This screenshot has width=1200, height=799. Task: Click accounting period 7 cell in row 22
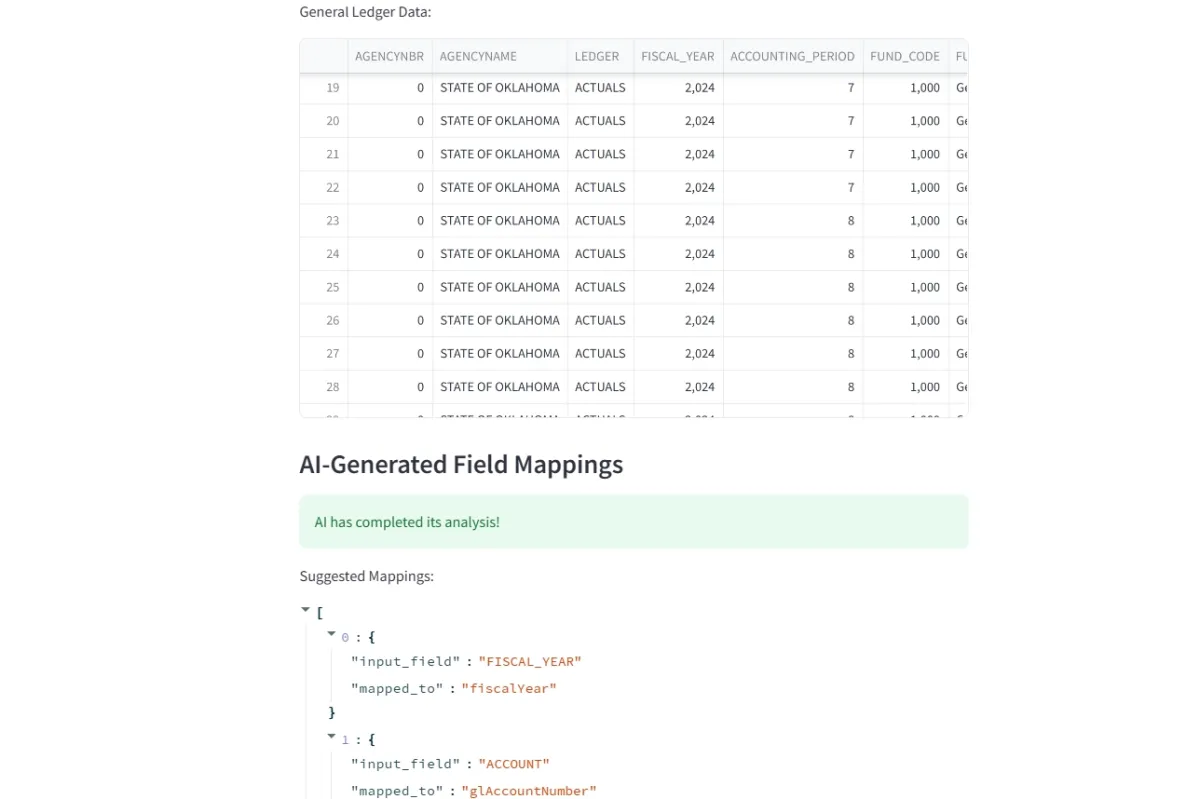793,187
